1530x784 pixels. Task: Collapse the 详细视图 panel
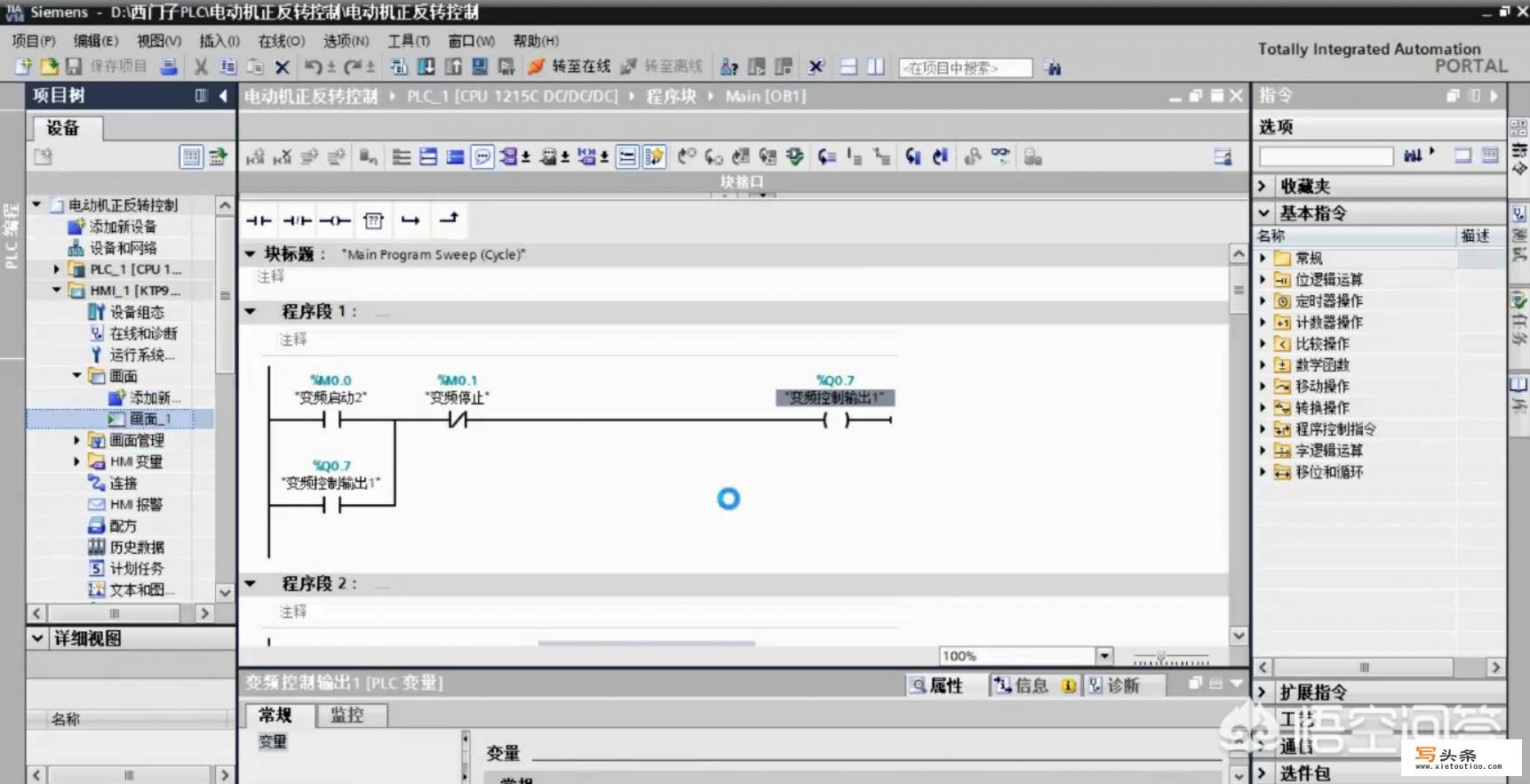coord(37,638)
